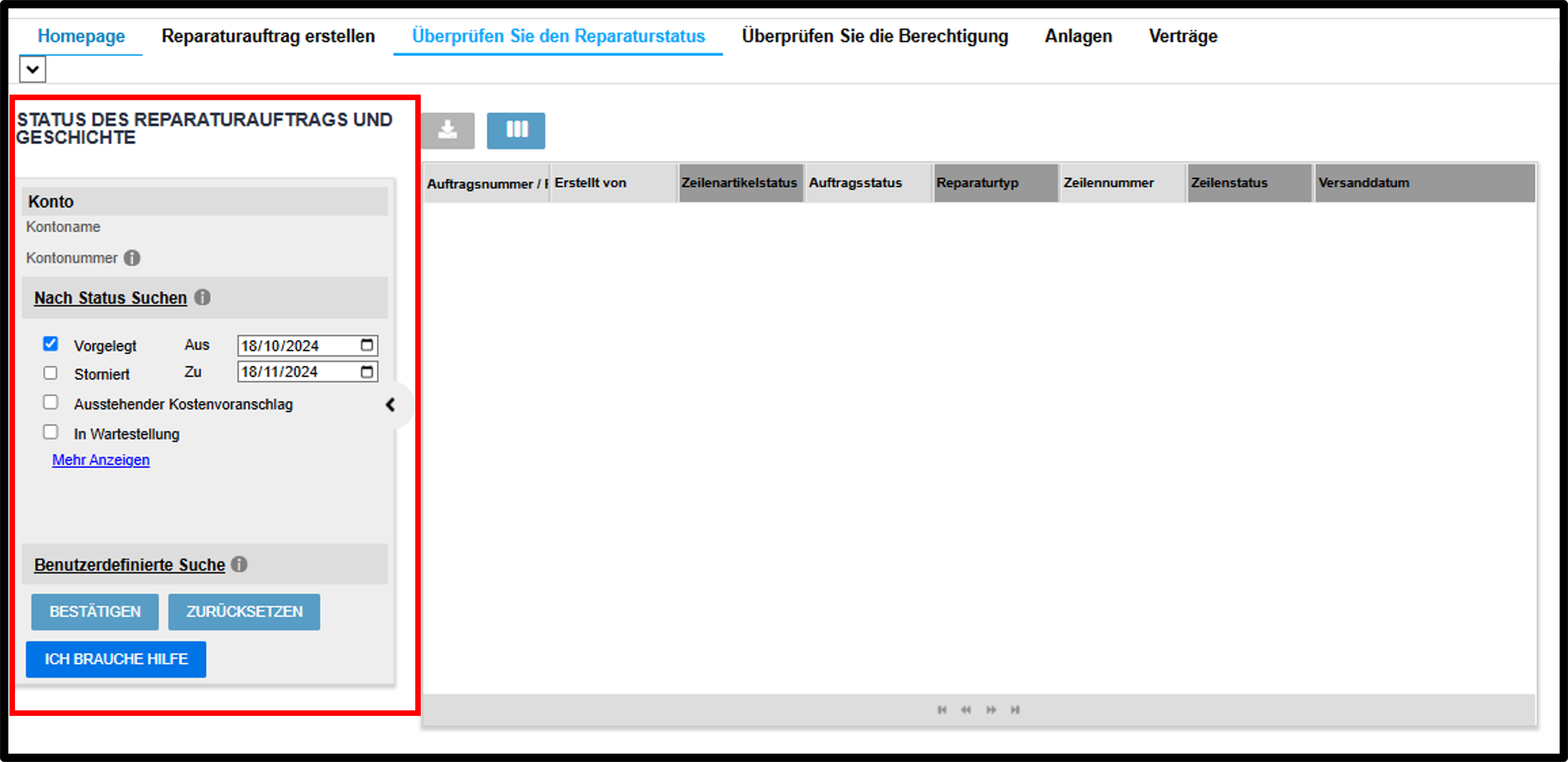
Task: Go to previous page of results
Action: pyautogui.click(x=966, y=710)
